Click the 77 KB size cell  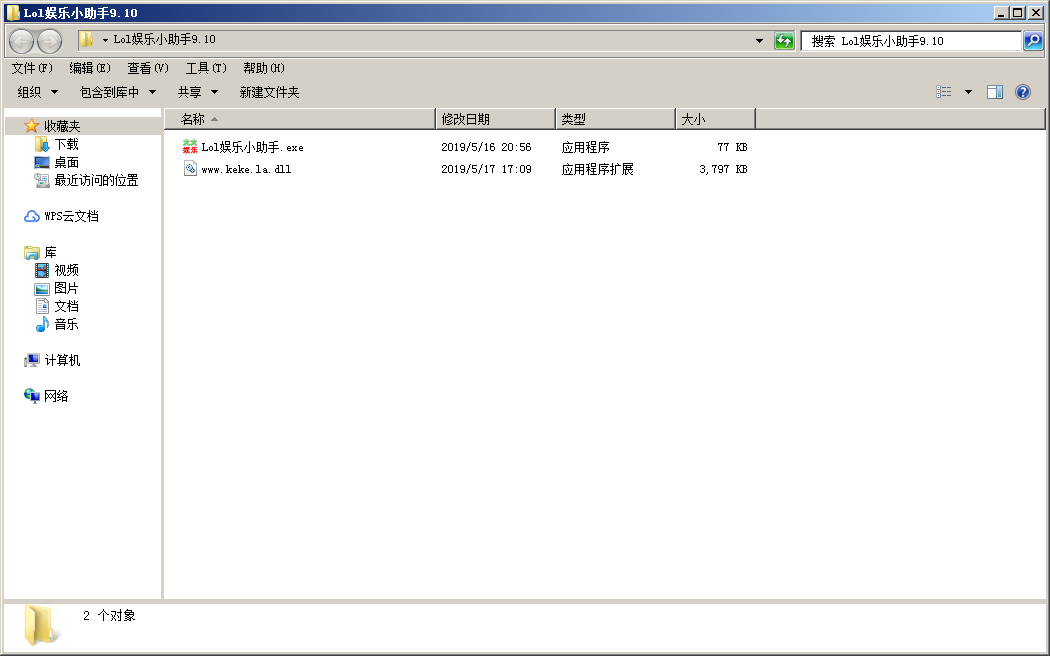(x=732, y=147)
